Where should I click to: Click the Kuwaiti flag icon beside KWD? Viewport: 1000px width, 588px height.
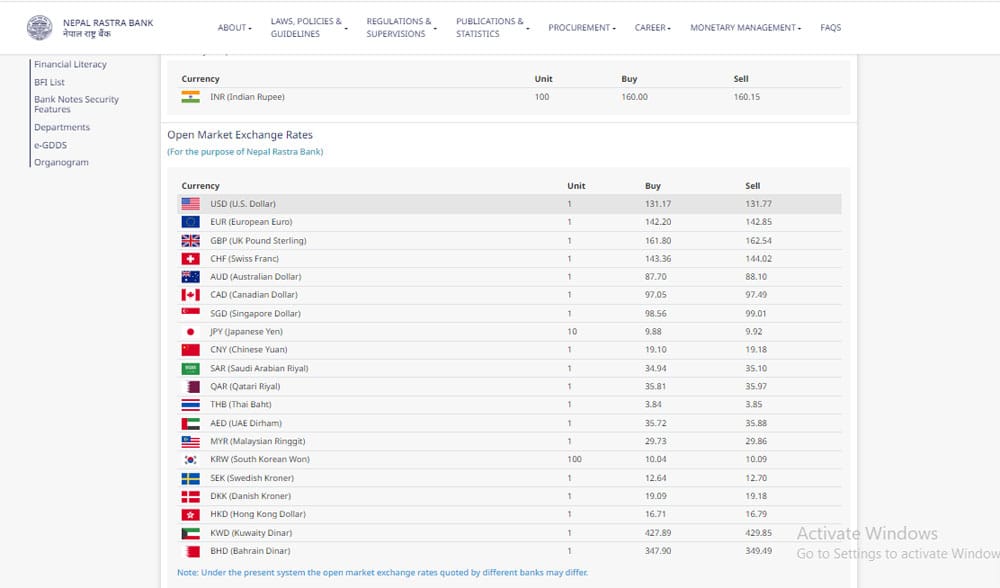coord(190,533)
